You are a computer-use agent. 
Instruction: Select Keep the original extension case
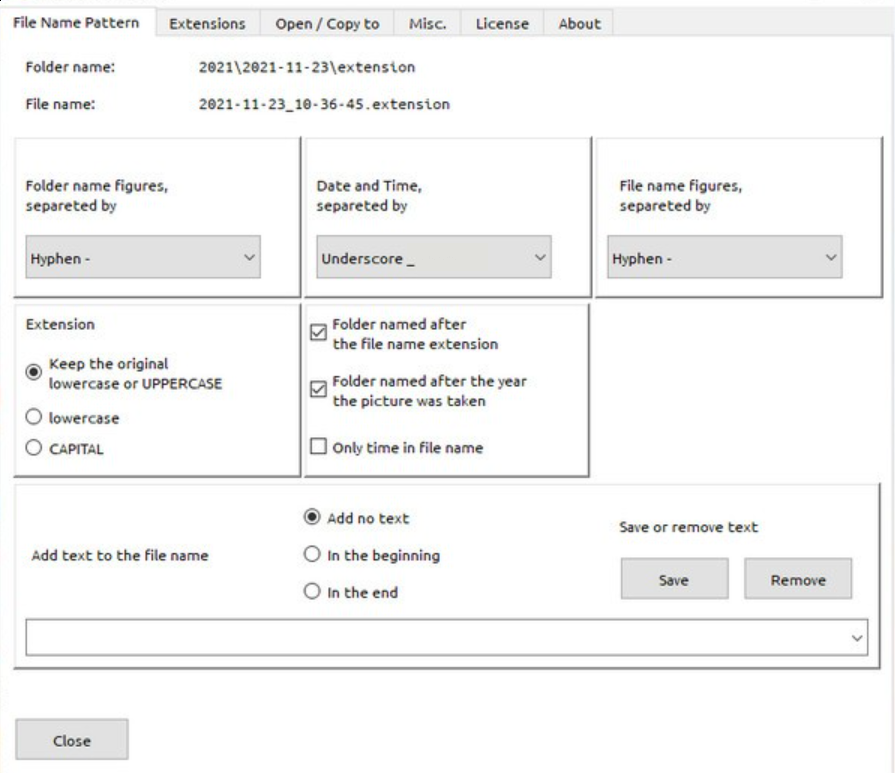pos(34,372)
